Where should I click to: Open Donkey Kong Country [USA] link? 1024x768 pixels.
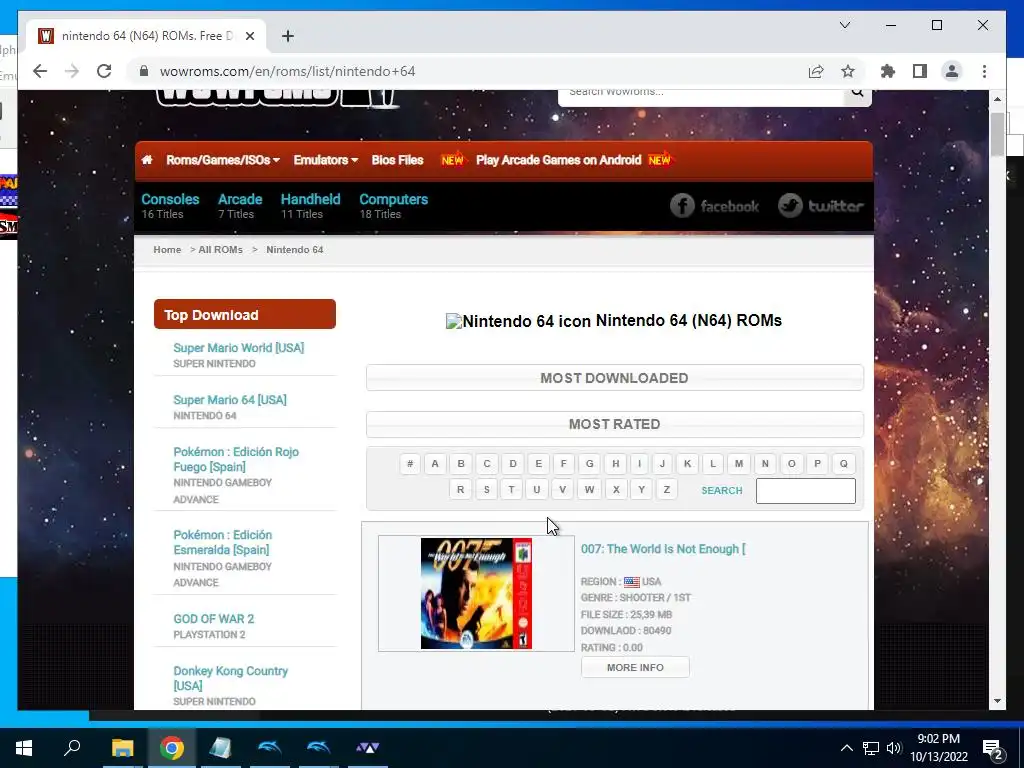[231, 678]
